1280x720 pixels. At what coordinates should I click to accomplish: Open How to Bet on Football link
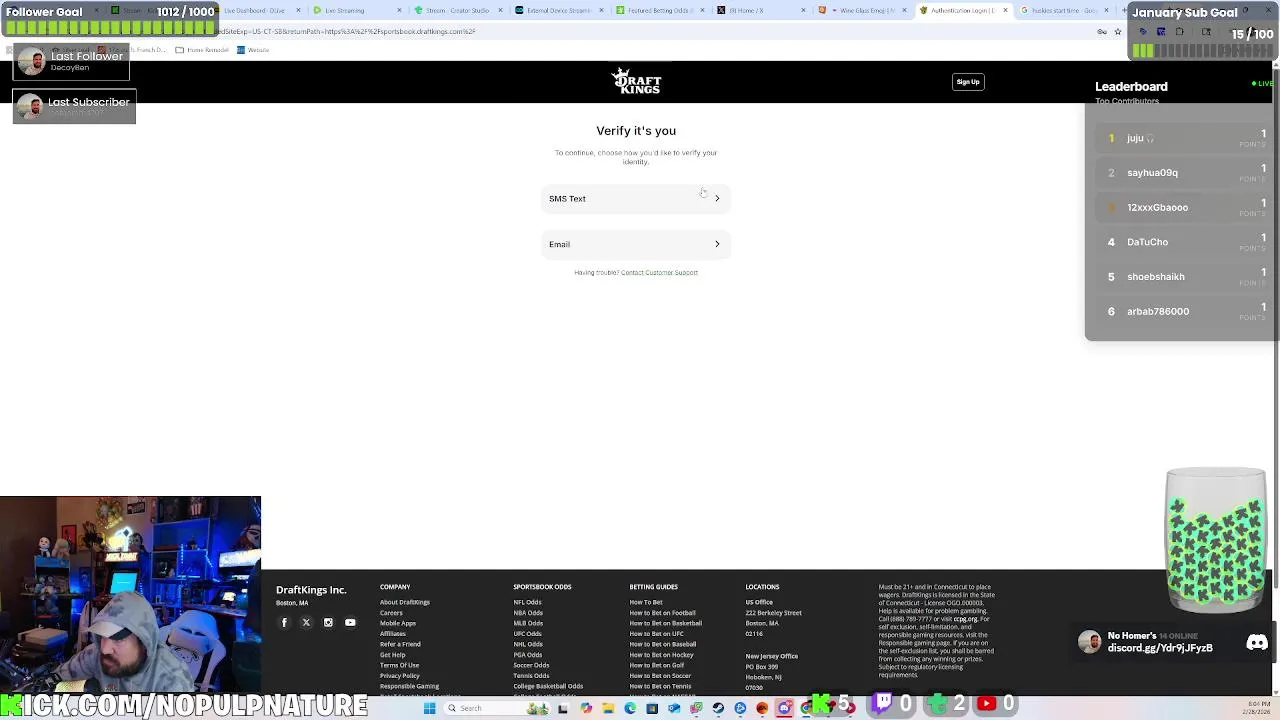(662, 613)
